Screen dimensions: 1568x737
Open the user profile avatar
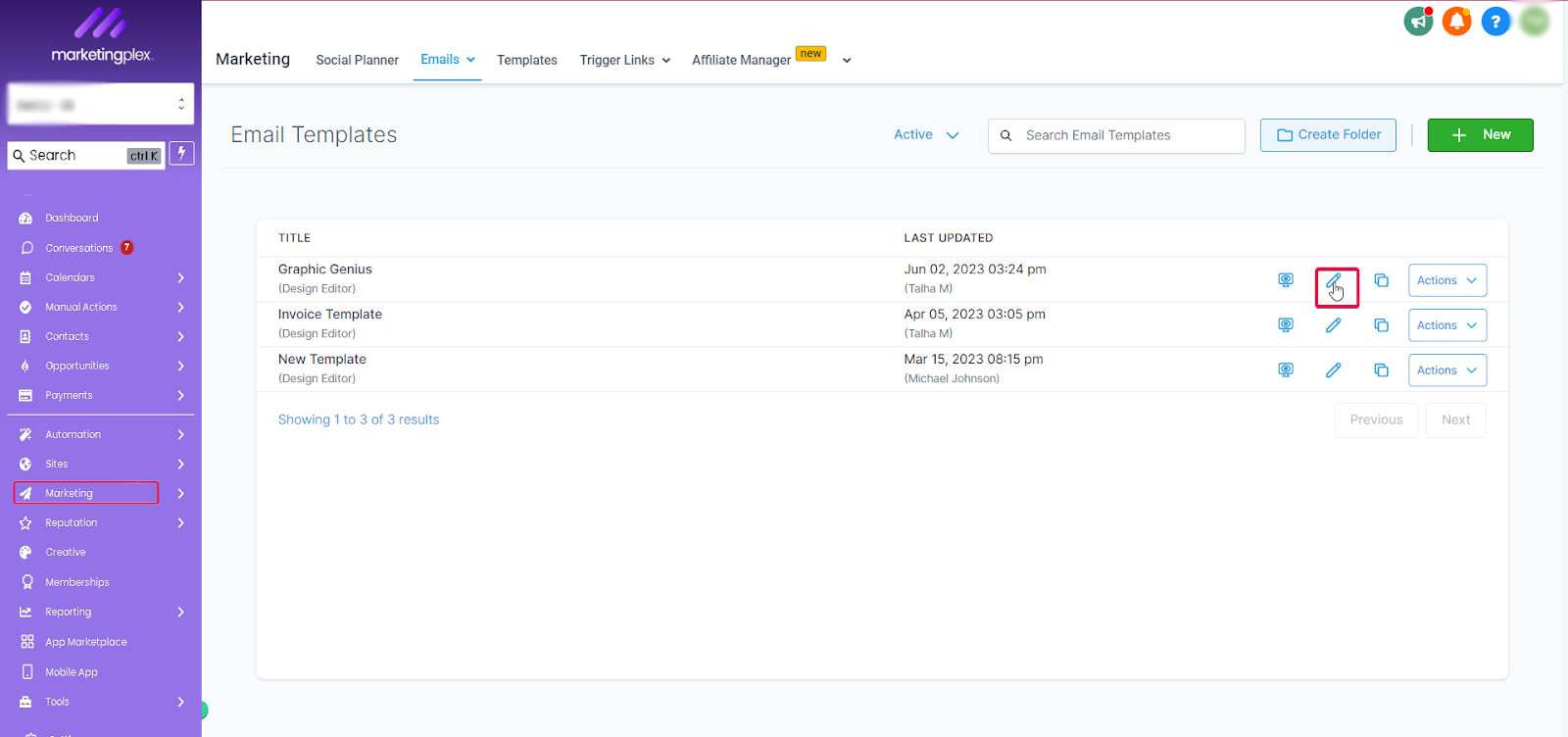coord(1535,21)
